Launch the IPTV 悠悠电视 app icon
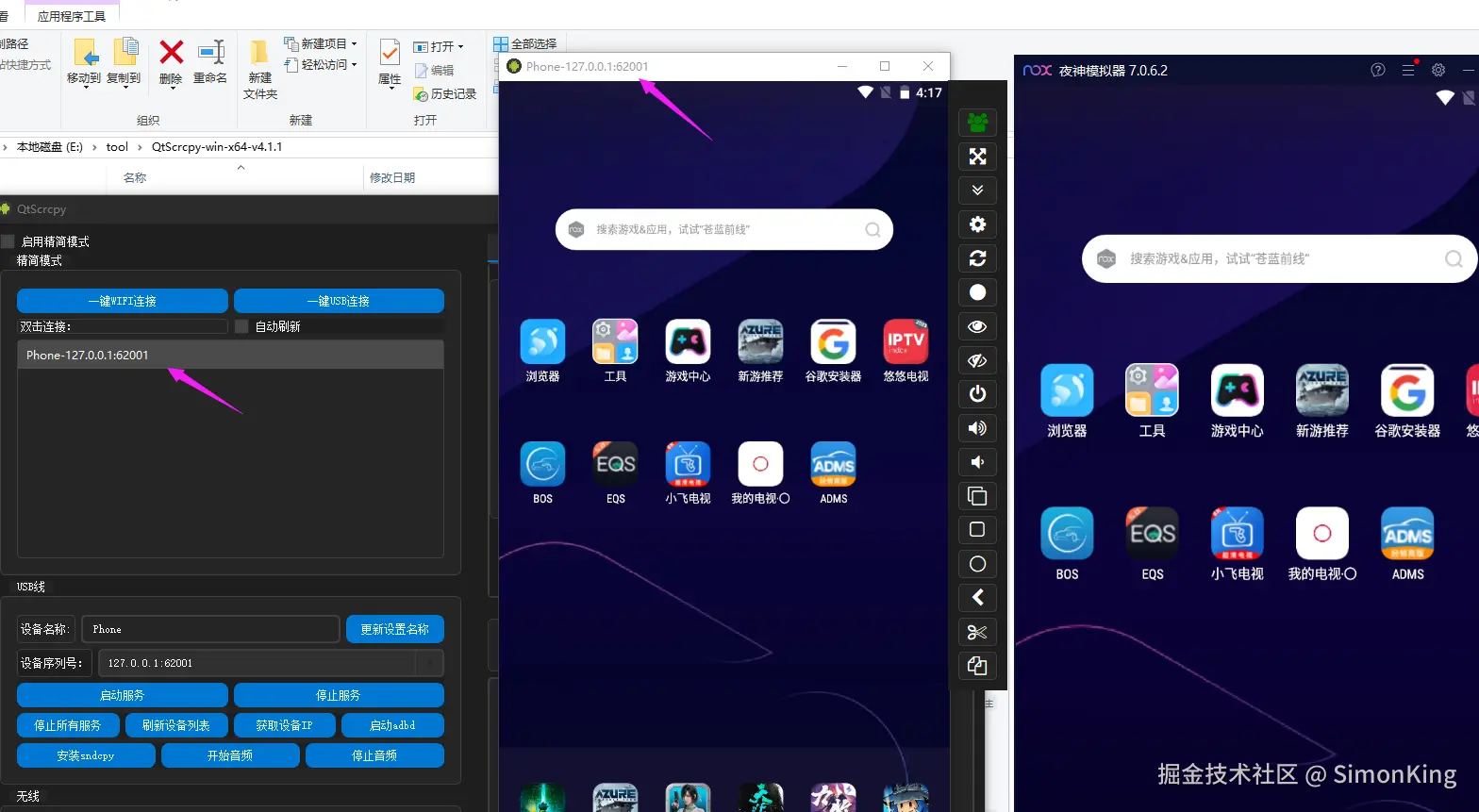Image resolution: width=1479 pixels, height=812 pixels. coord(906,351)
